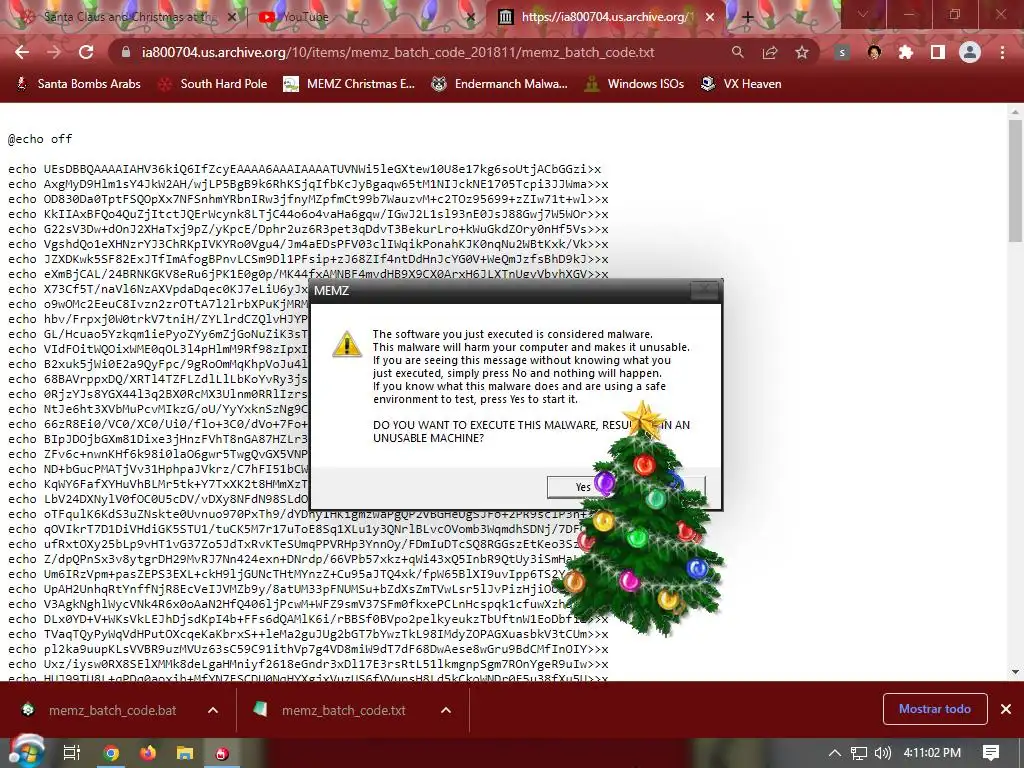This screenshot has width=1024, height=768.
Task: Close the MEMZ warning dialog
Action: click(705, 289)
